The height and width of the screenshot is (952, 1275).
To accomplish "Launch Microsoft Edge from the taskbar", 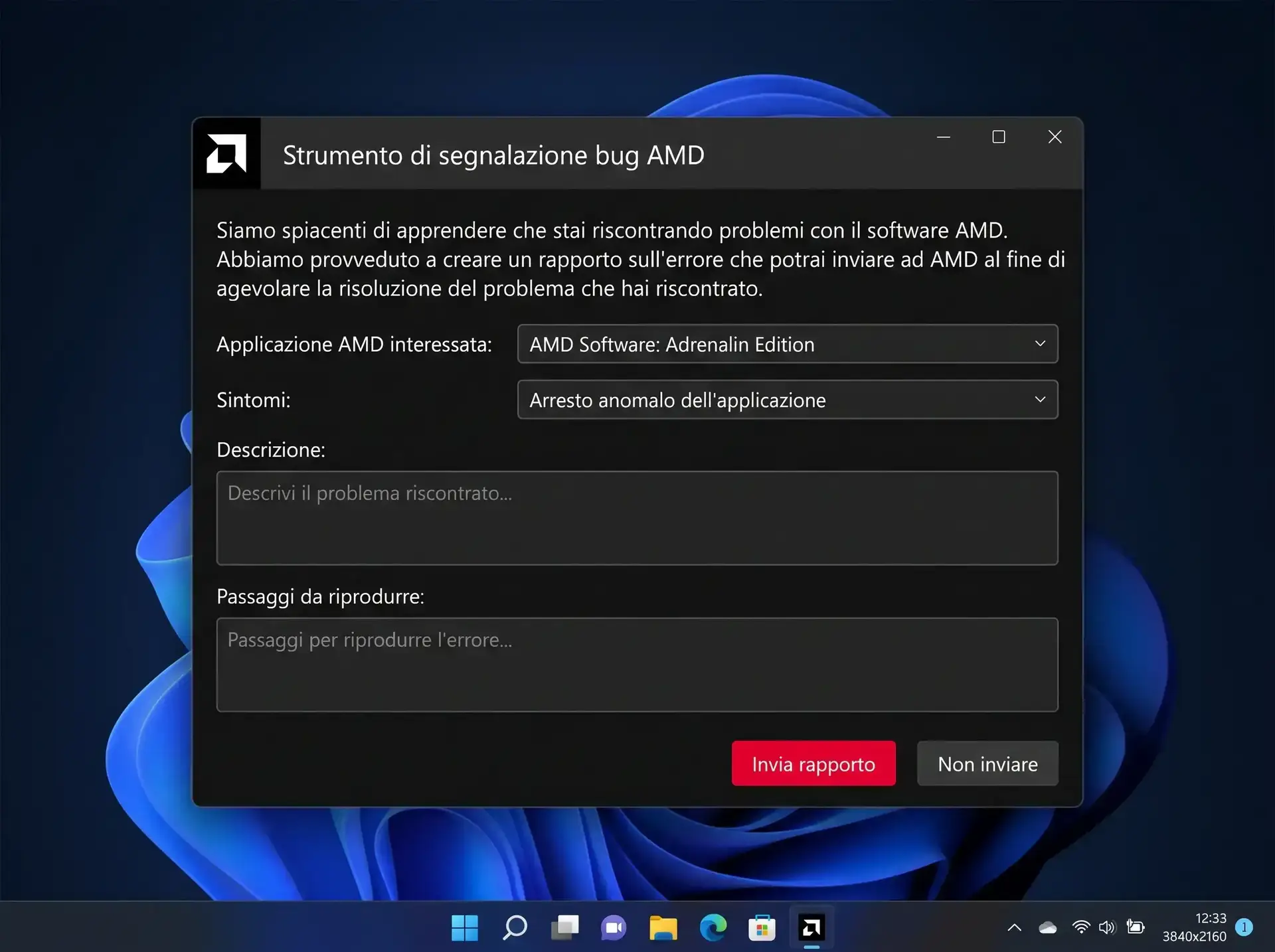I will (x=713, y=927).
